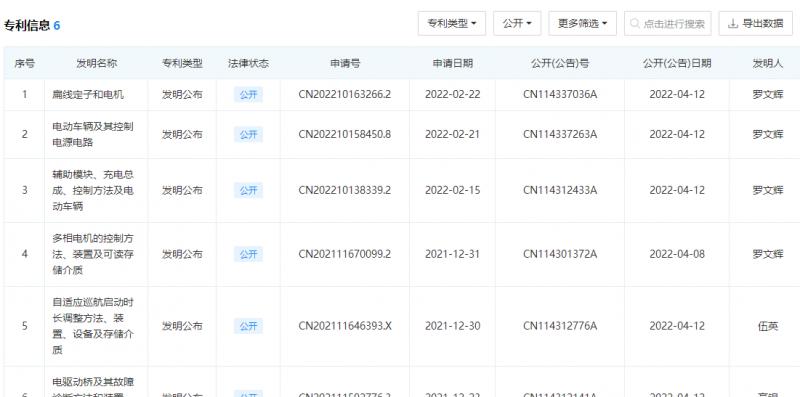The height and width of the screenshot is (397, 800).
Task: Click the 发明名称 column header
Action: coord(96,63)
